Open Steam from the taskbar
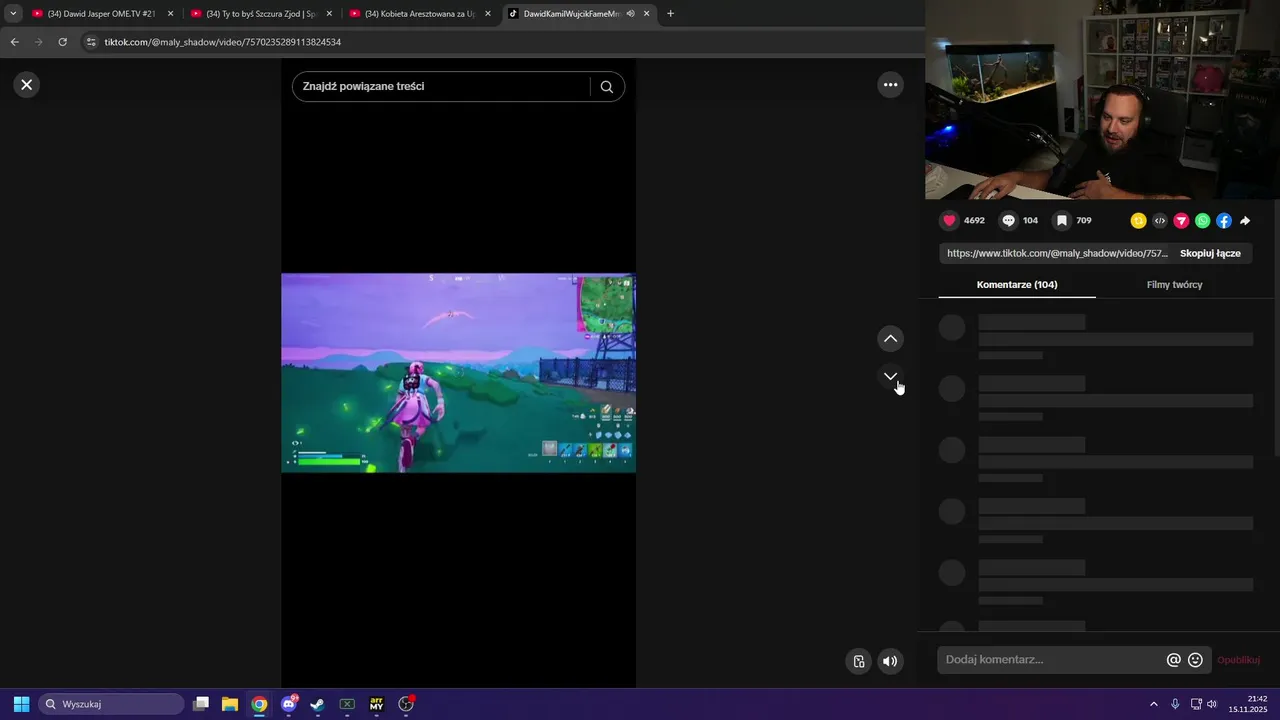This screenshot has height=720, width=1280. (318, 704)
